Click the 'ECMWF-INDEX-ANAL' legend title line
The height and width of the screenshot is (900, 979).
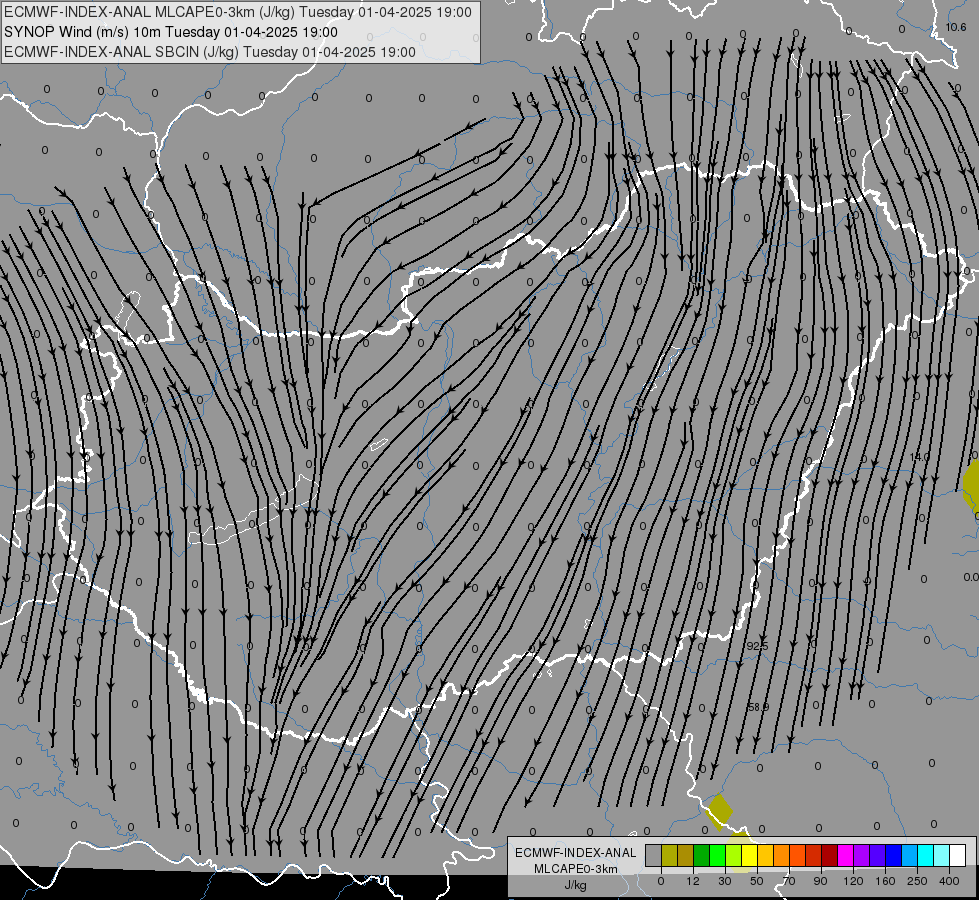[576, 853]
